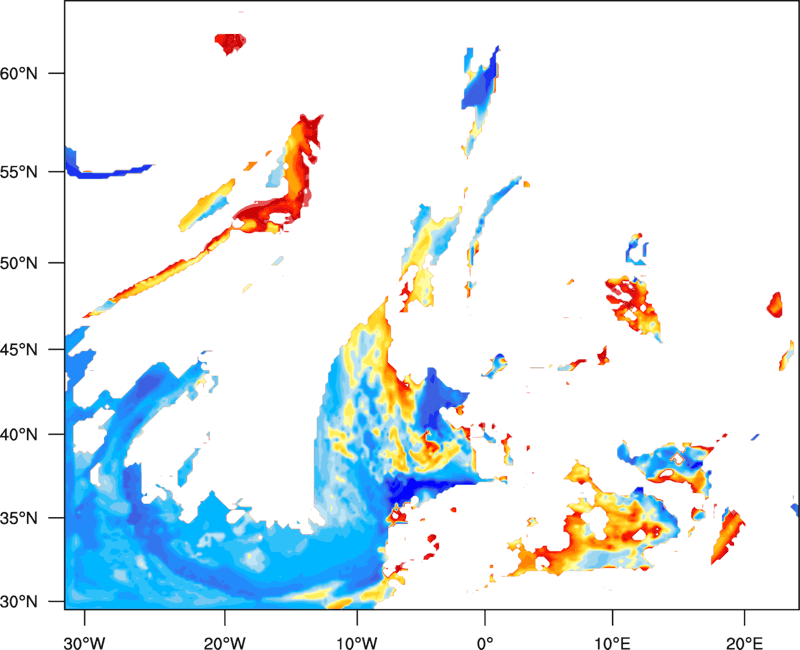Screen dimensions: 800x650
Task: Click the 0° longitude label
Action: coord(485,643)
